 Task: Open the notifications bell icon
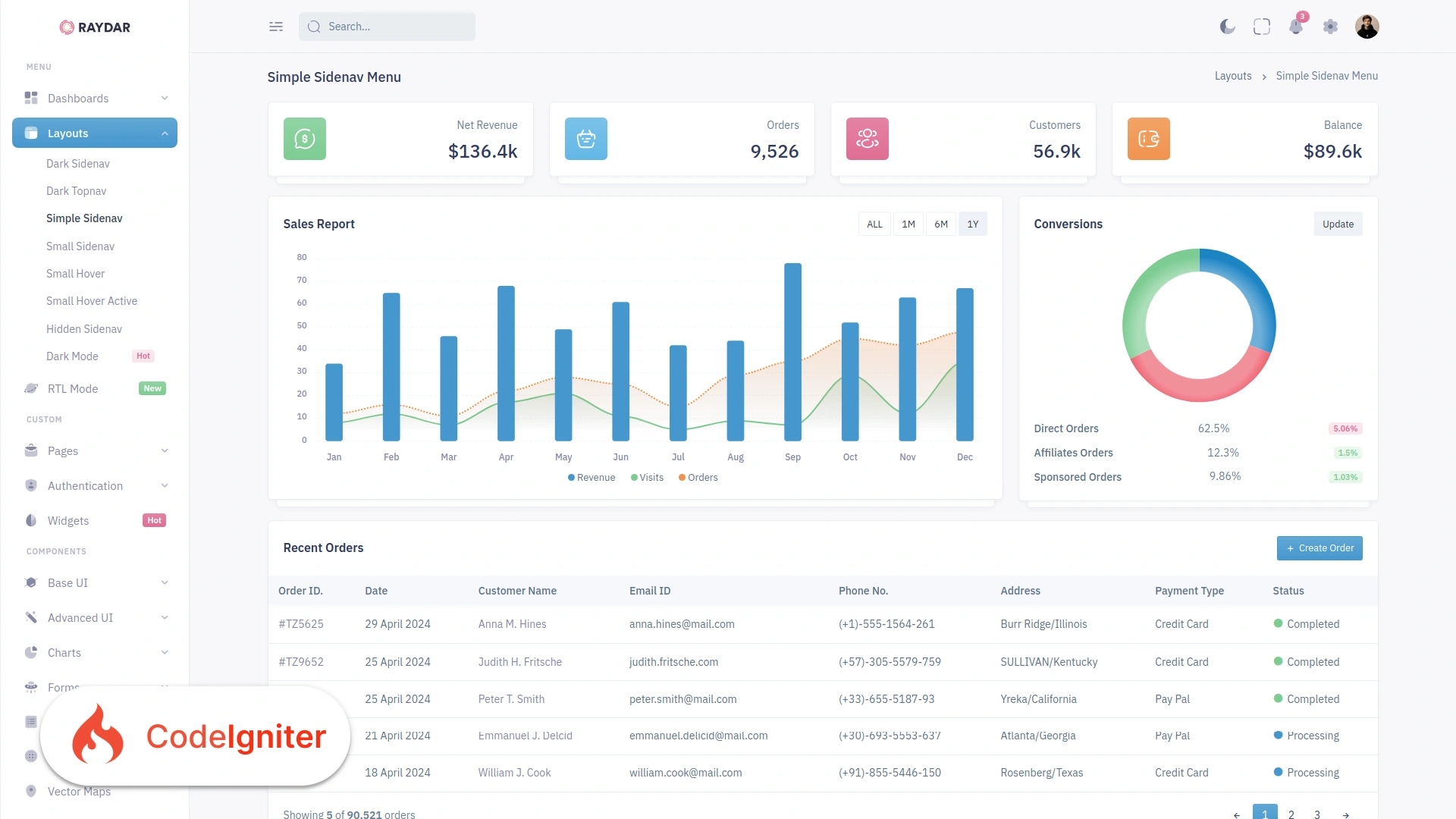pos(1296,27)
